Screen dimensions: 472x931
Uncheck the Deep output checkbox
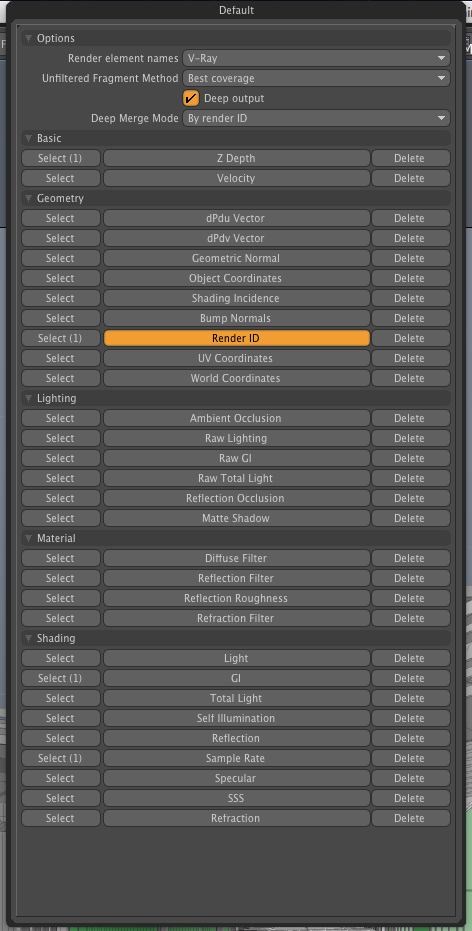pos(191,98)
